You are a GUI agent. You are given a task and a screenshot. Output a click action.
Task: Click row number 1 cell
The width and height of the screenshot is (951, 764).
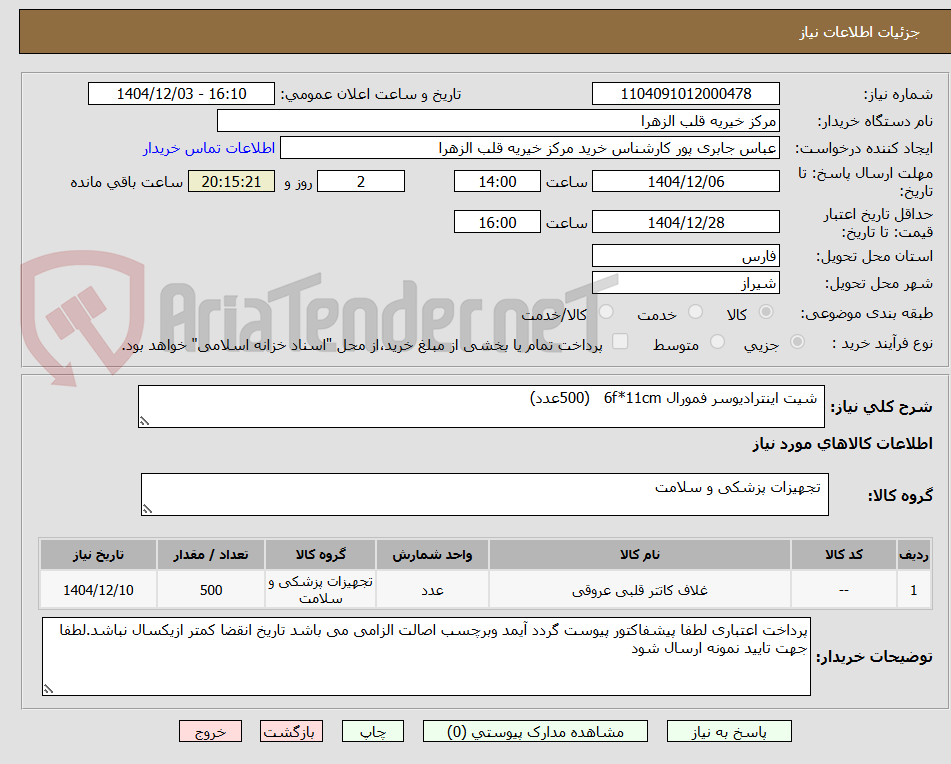(x=913, y=589)
